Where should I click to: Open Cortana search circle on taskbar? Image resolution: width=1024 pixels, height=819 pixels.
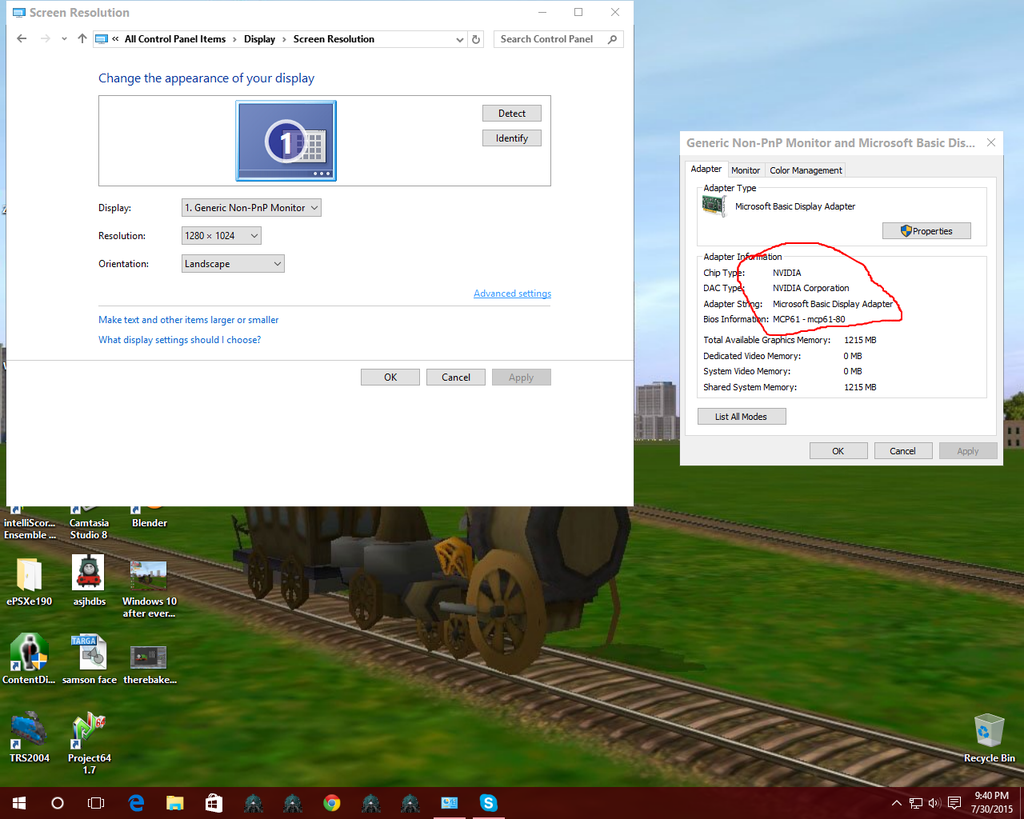point(57,803)
